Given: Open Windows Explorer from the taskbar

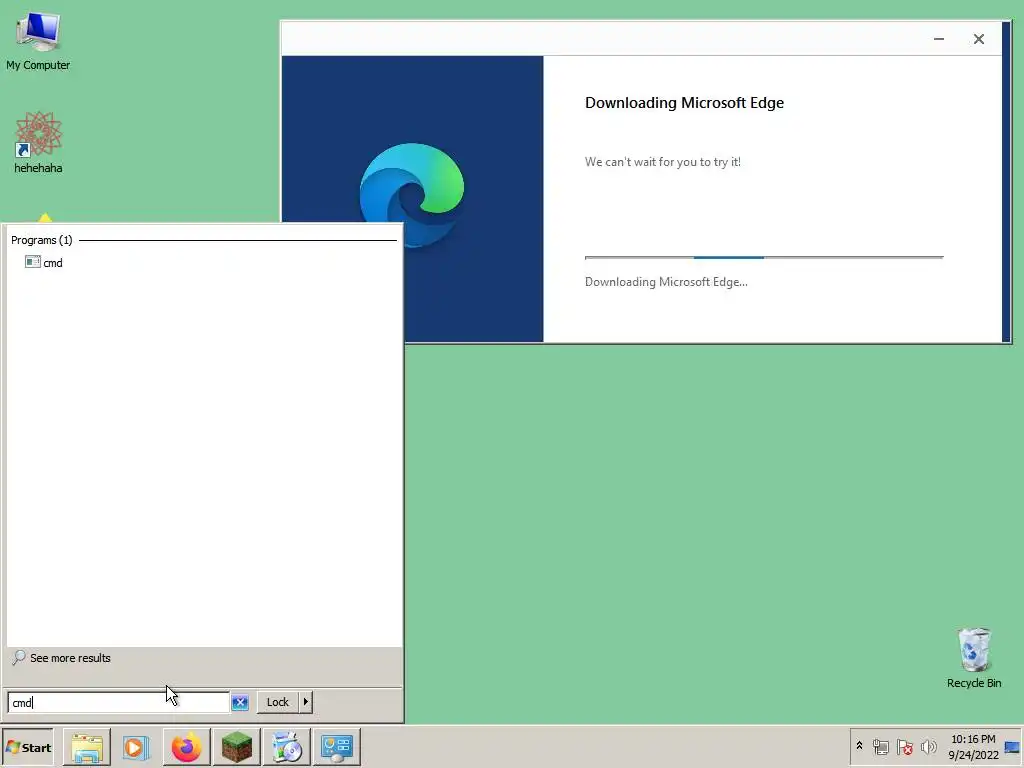Looking at the screenshot, I should [x=86, y=747].
